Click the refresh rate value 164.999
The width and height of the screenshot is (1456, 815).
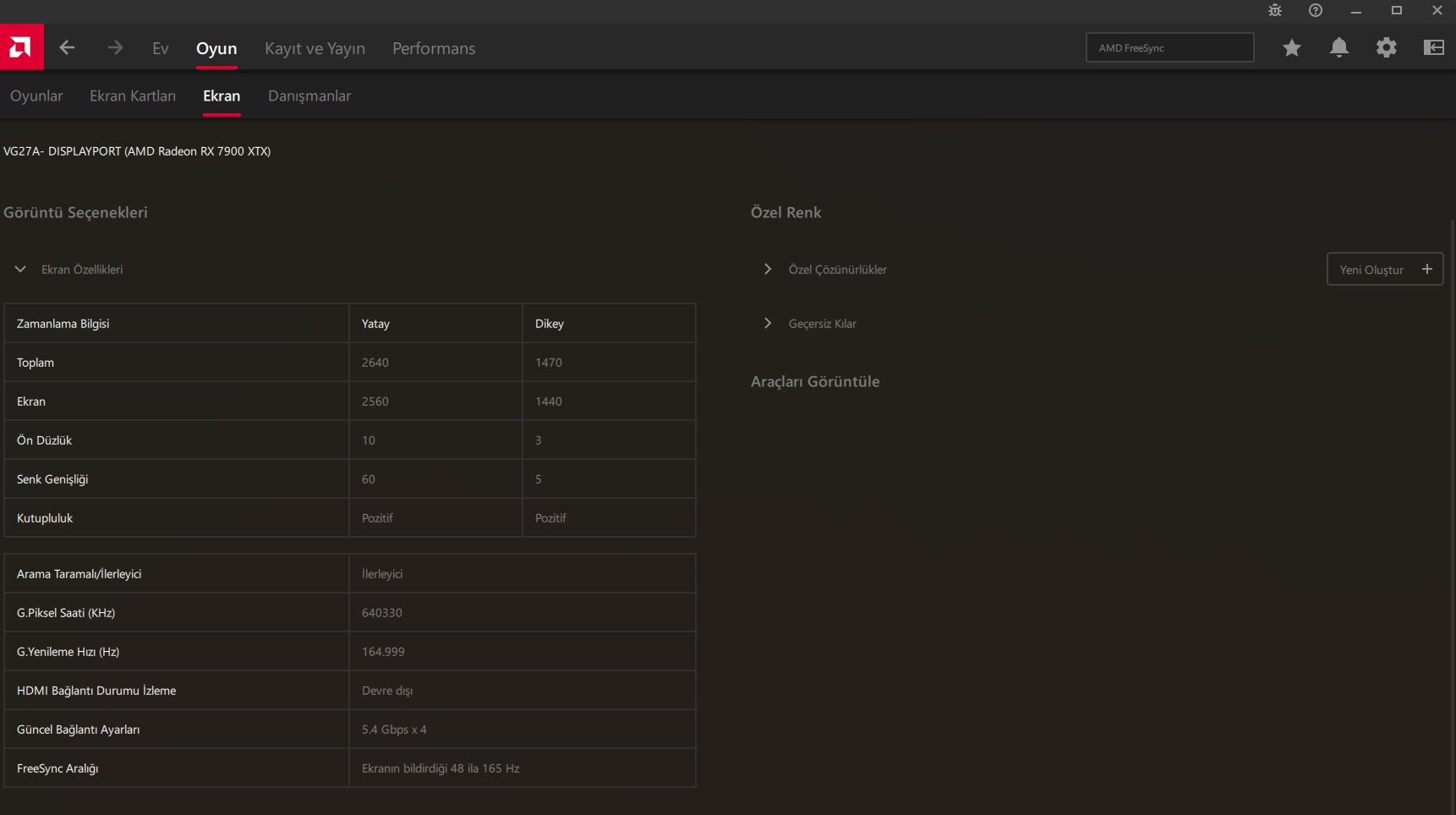(383, 652)
